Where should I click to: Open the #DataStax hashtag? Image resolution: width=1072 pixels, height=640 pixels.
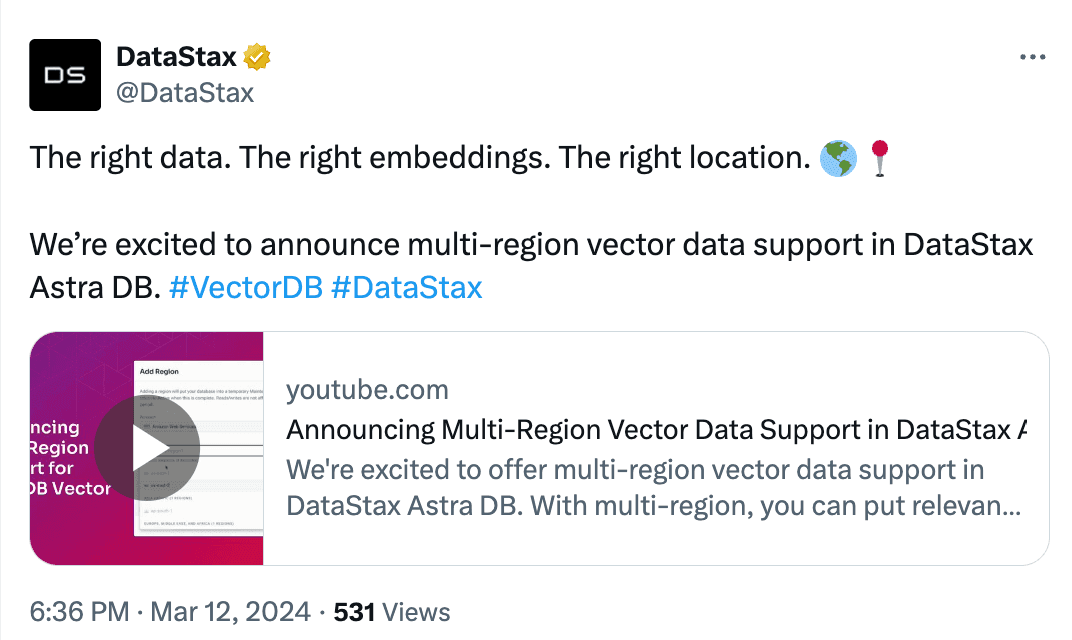[x=409, y=287]
